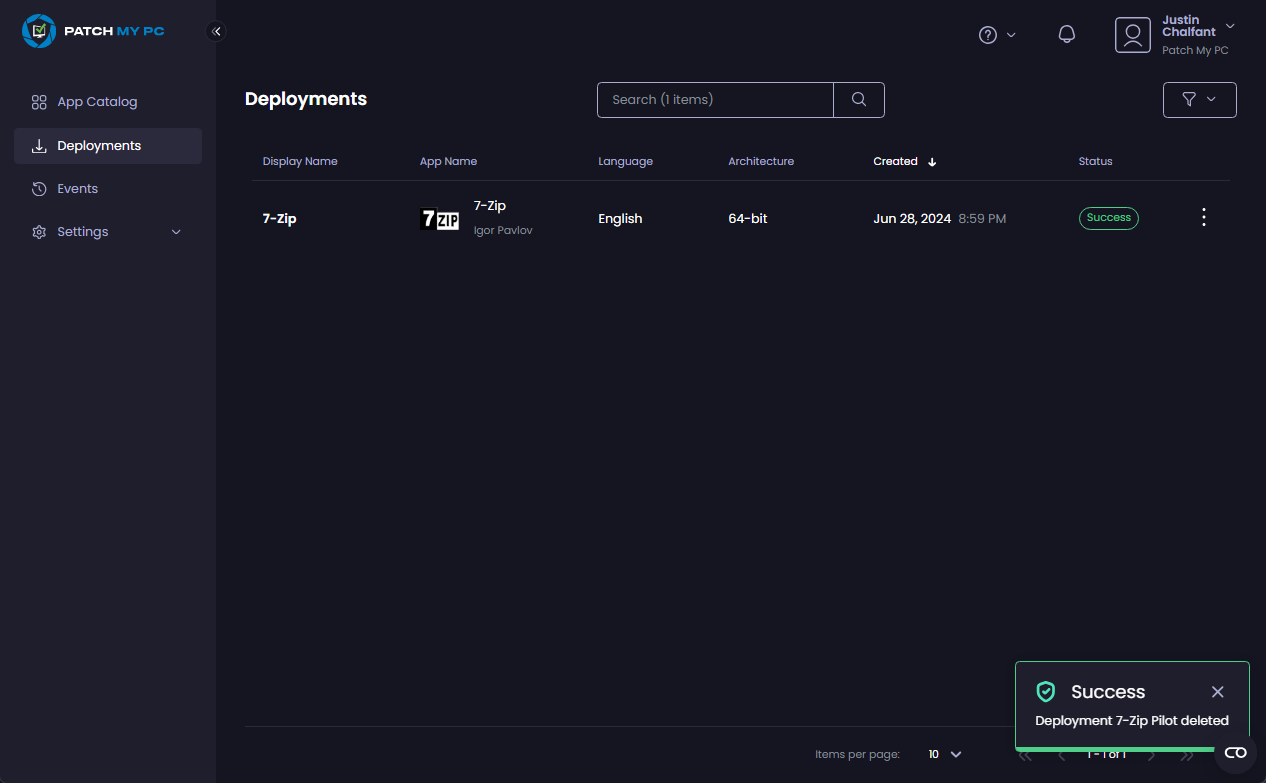Open the filter dropdown button
The height and width of the screenshot is (783, 1266).
point(1199,100)
